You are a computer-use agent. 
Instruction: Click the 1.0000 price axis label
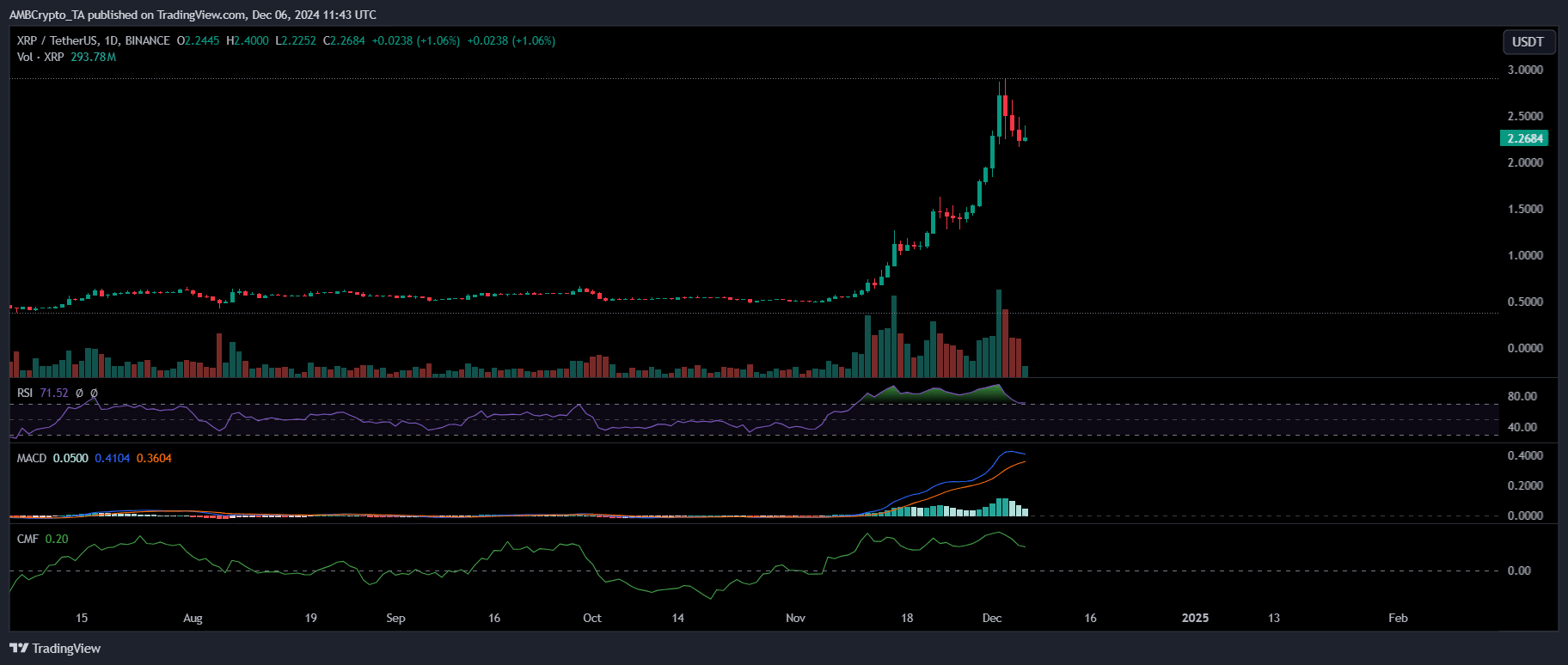tap(1525, 255)
